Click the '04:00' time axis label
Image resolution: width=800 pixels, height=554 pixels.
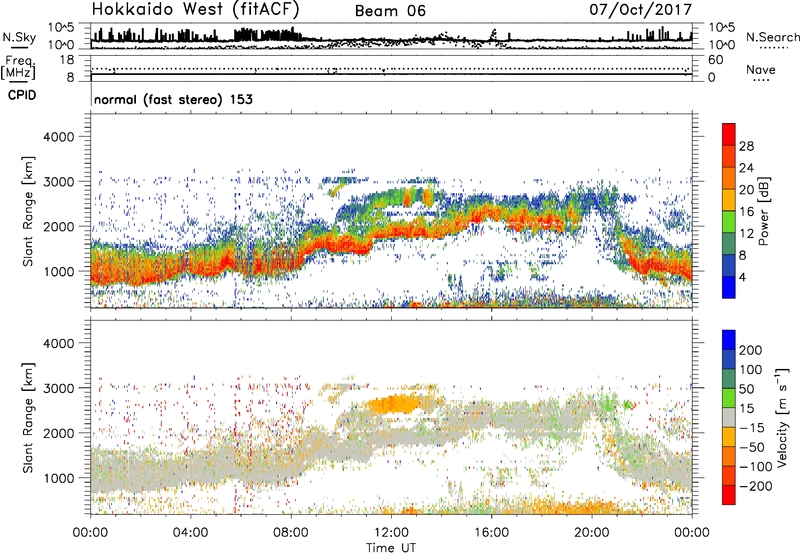pos(190,533)
